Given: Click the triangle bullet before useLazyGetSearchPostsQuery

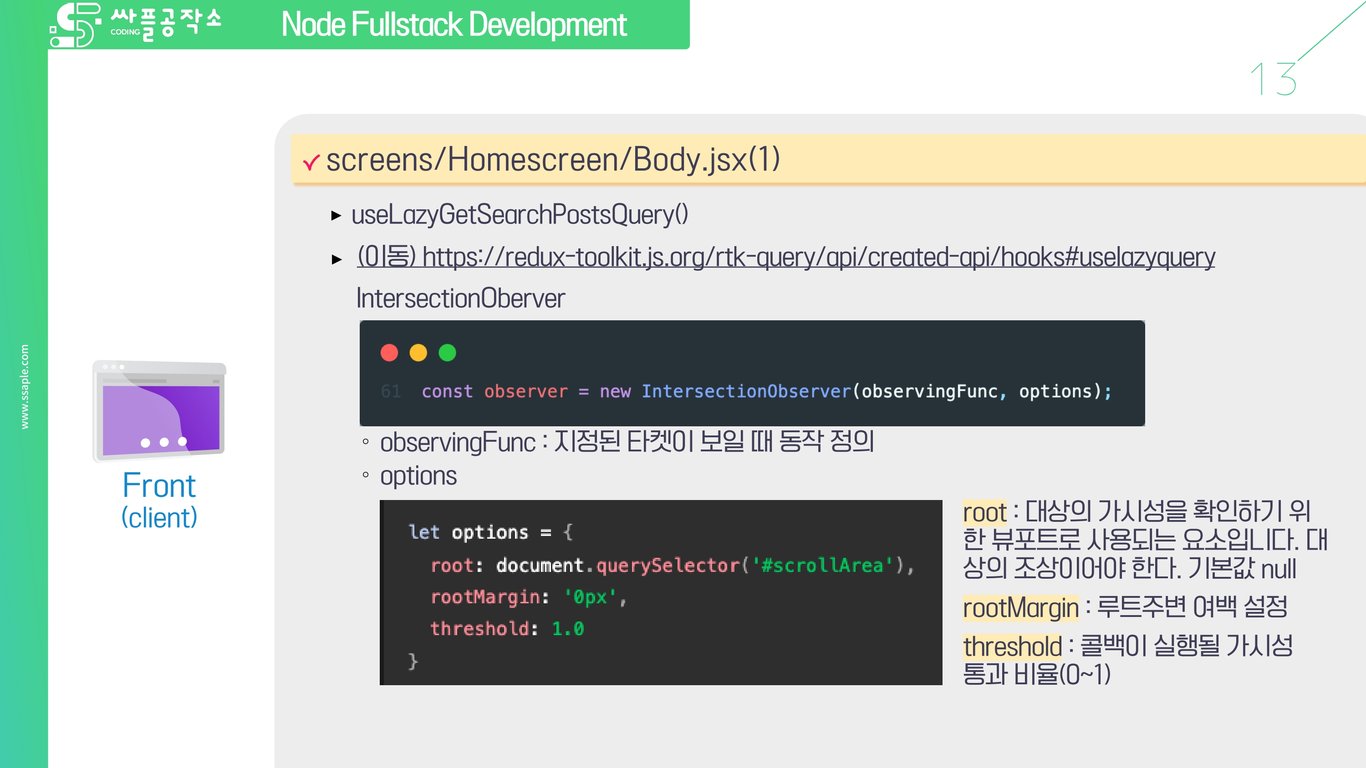Looking at the screenshot, I should [336, 216].
